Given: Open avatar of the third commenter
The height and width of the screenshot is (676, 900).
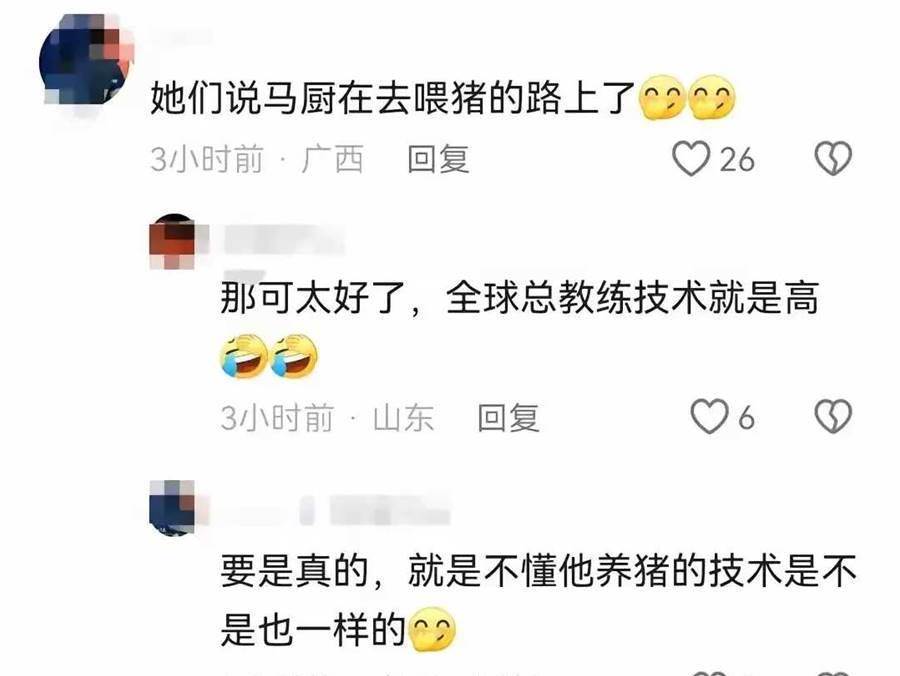Looking at the screenshot, I should (x=172, y=508).
